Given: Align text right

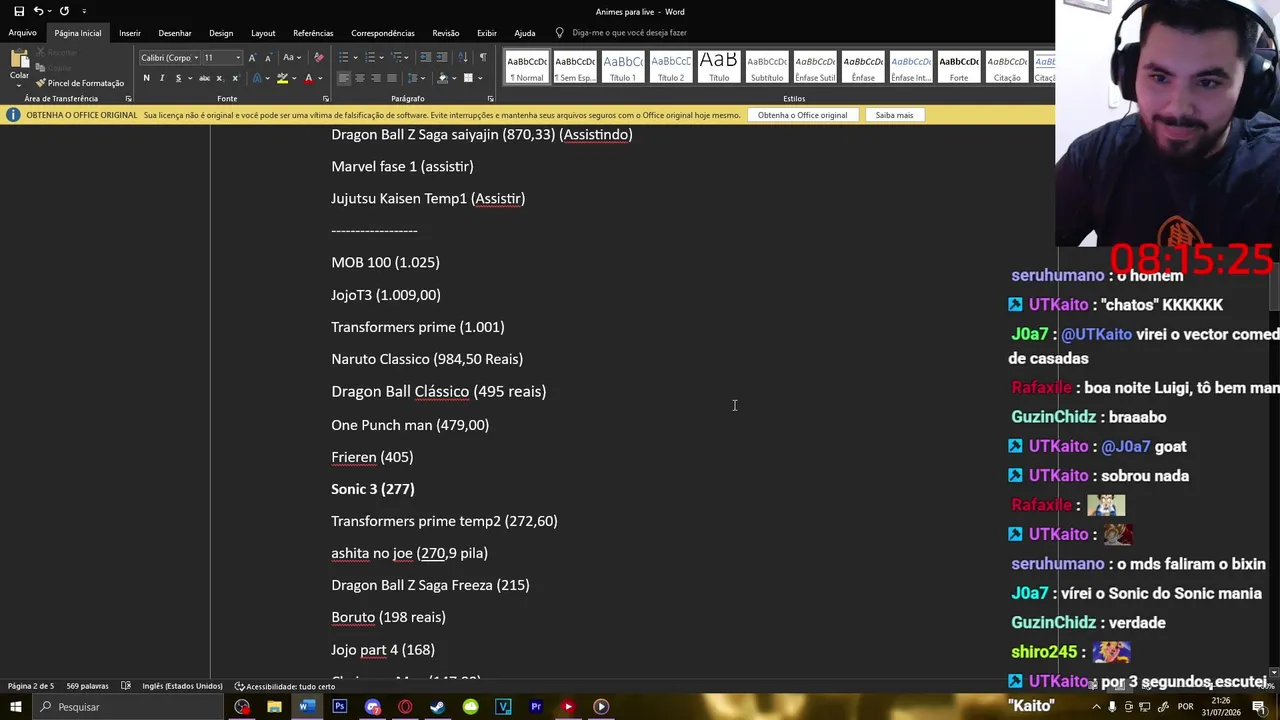Looking at the screenshot, I should point(375,78).
